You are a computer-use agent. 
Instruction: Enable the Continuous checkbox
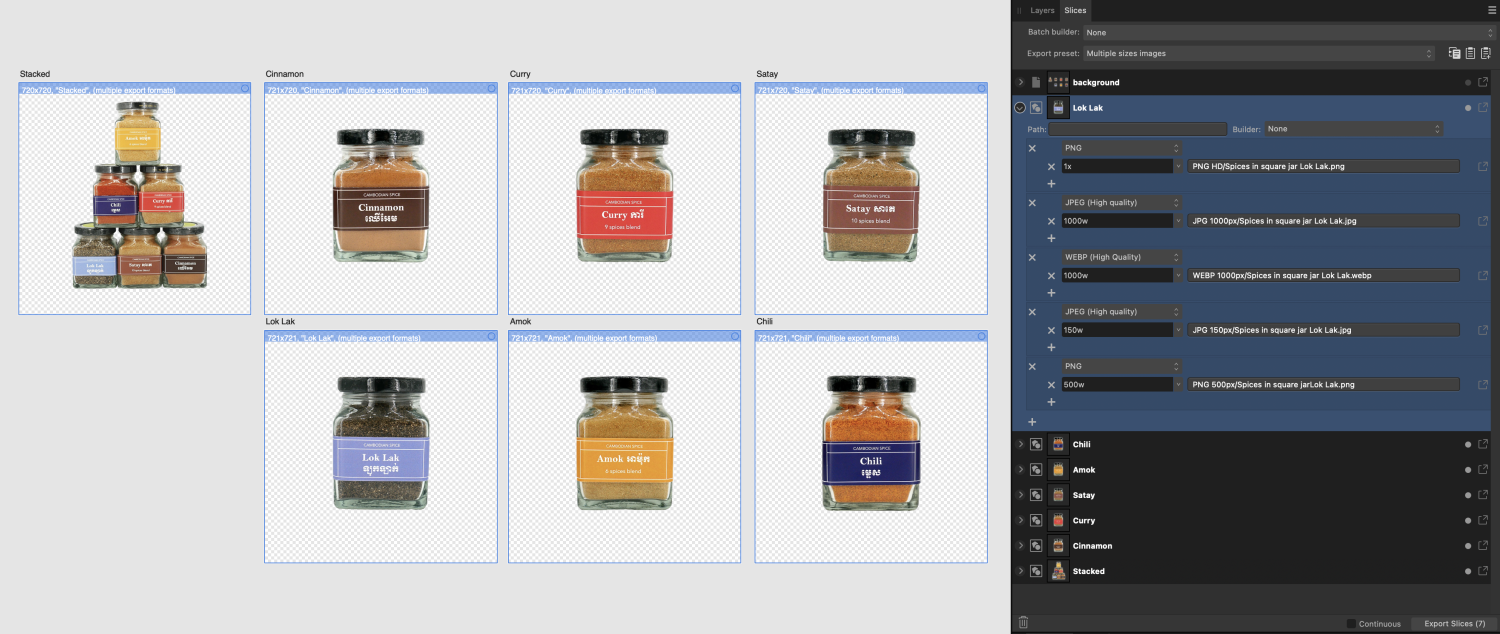(1351, 624)
